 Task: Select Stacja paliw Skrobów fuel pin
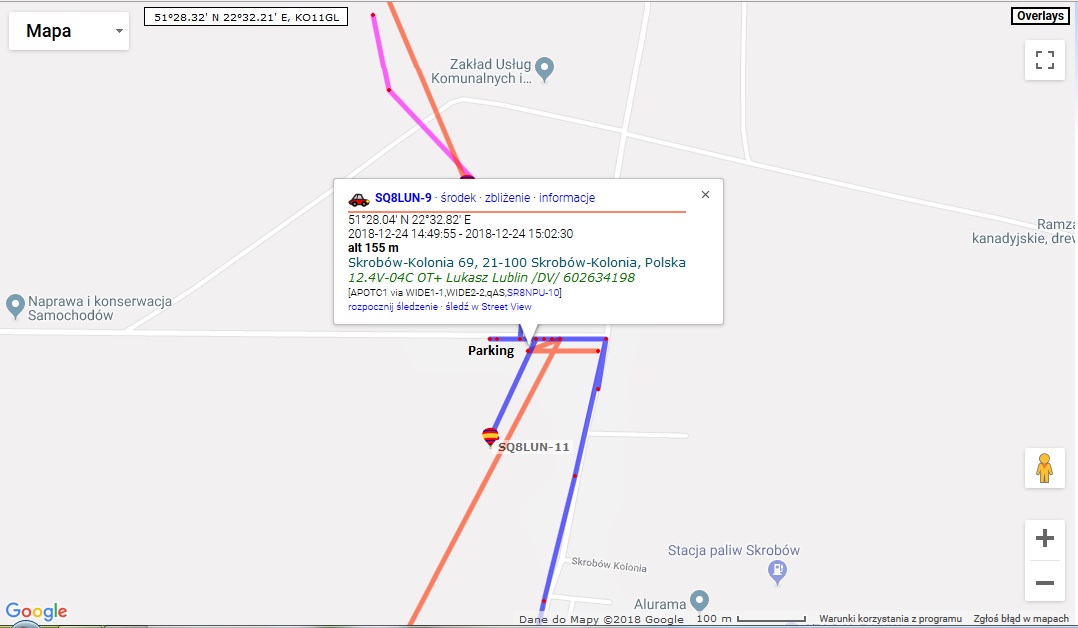[x=777, y=572]
